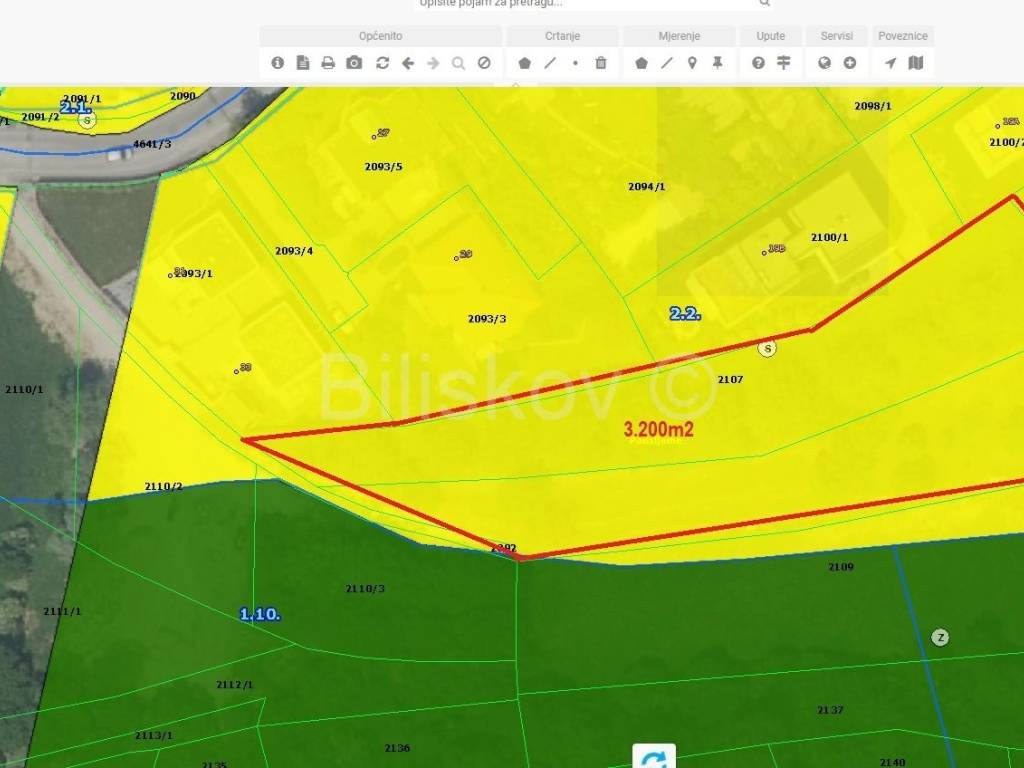Click the refresh arrows icon in Općenito

[382, 63]
